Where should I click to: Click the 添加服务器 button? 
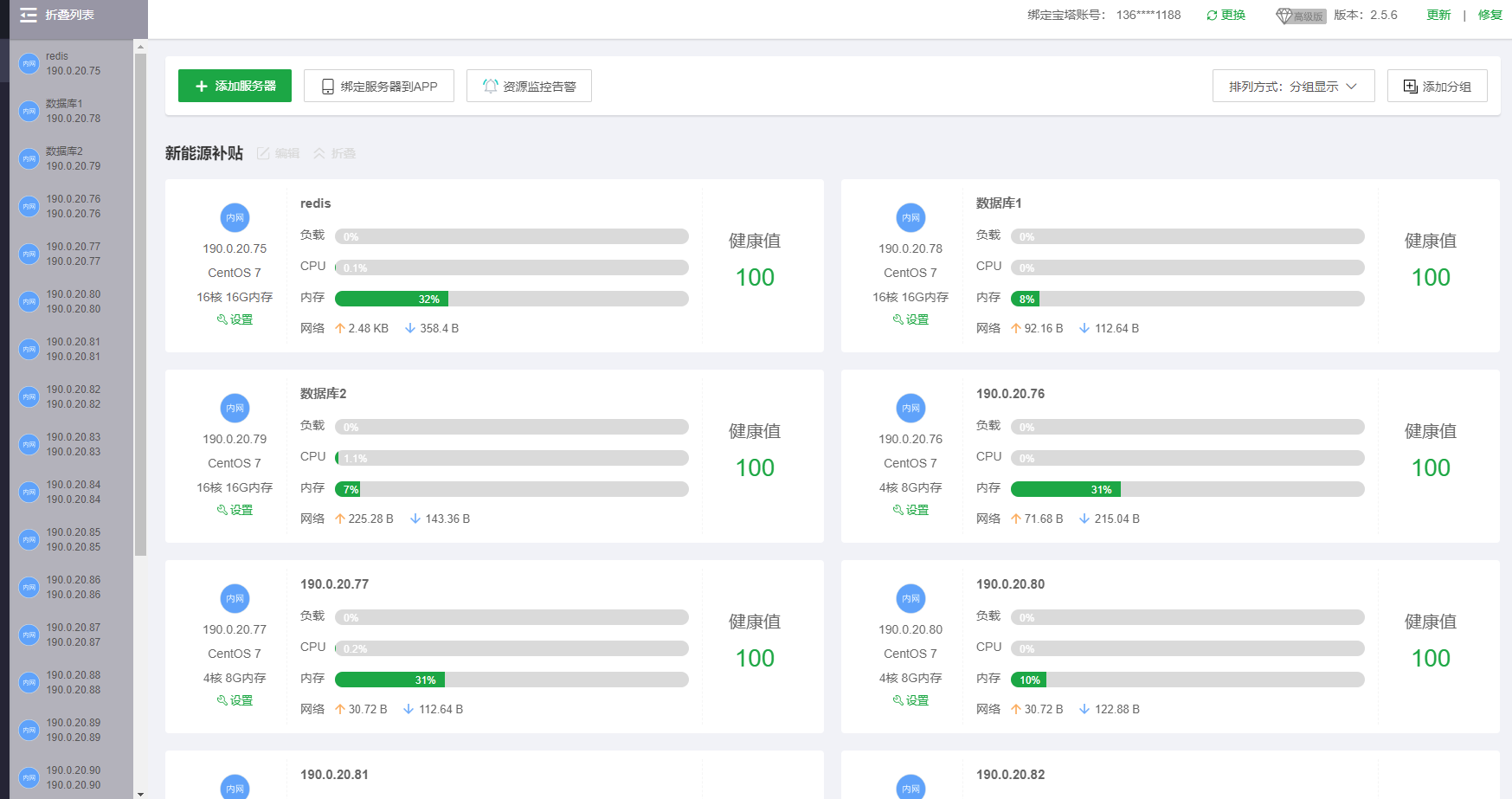click(x=235, y=86)
